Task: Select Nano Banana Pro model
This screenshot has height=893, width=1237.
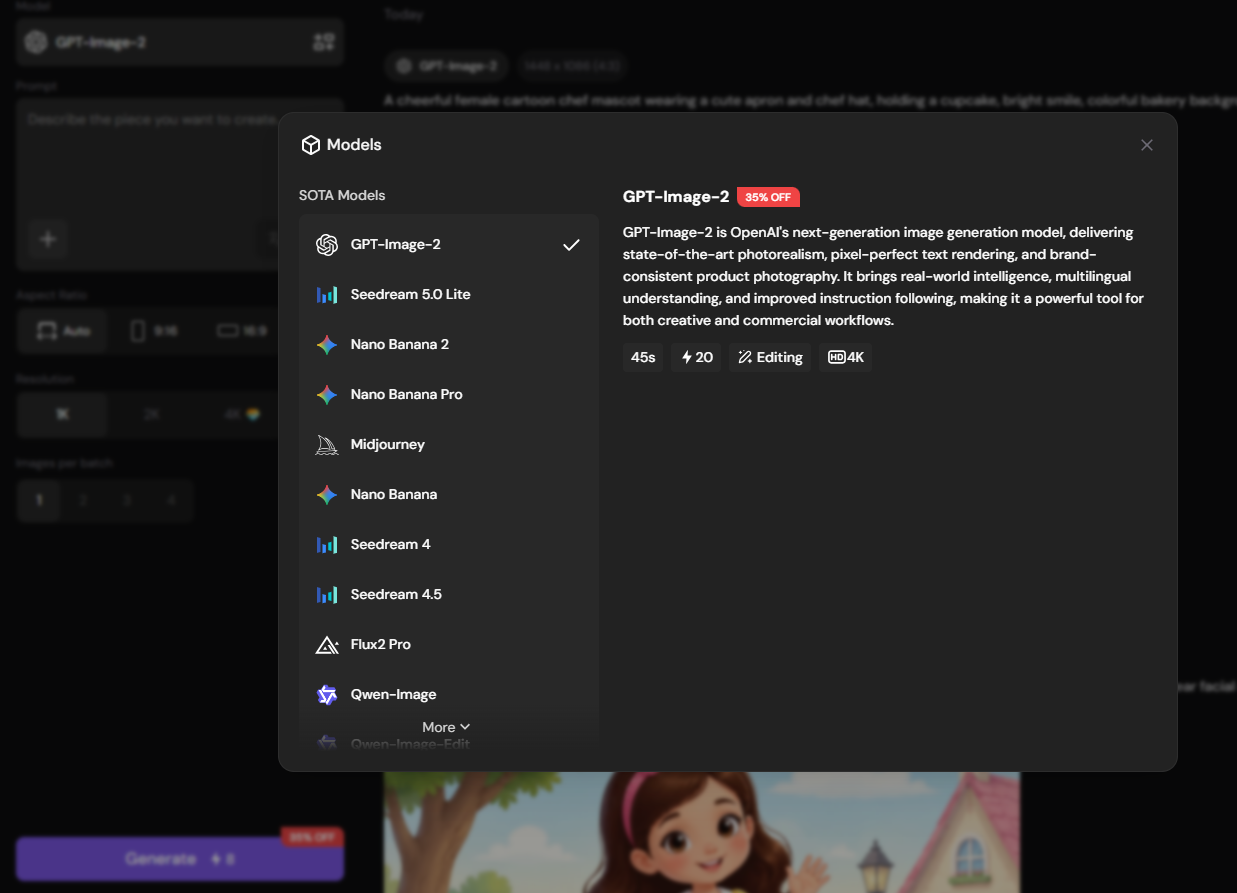Action: click(448, 395)
